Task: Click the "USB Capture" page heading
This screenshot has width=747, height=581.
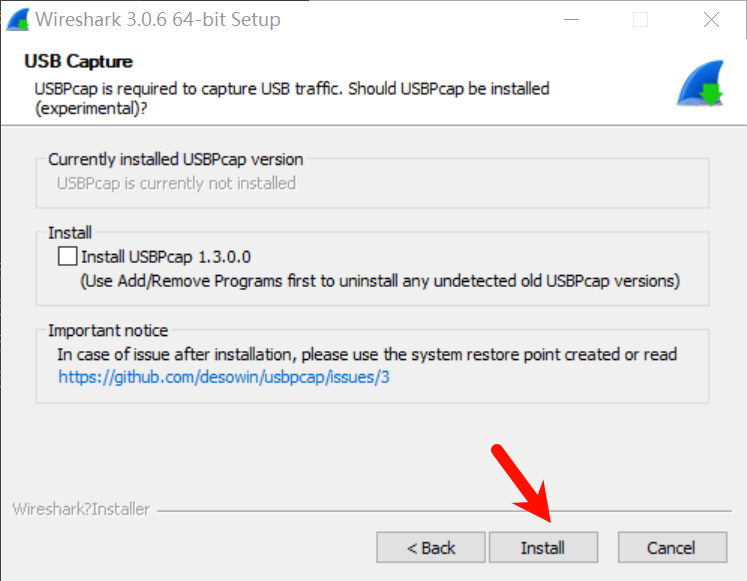Action: [x=78, y=62]
